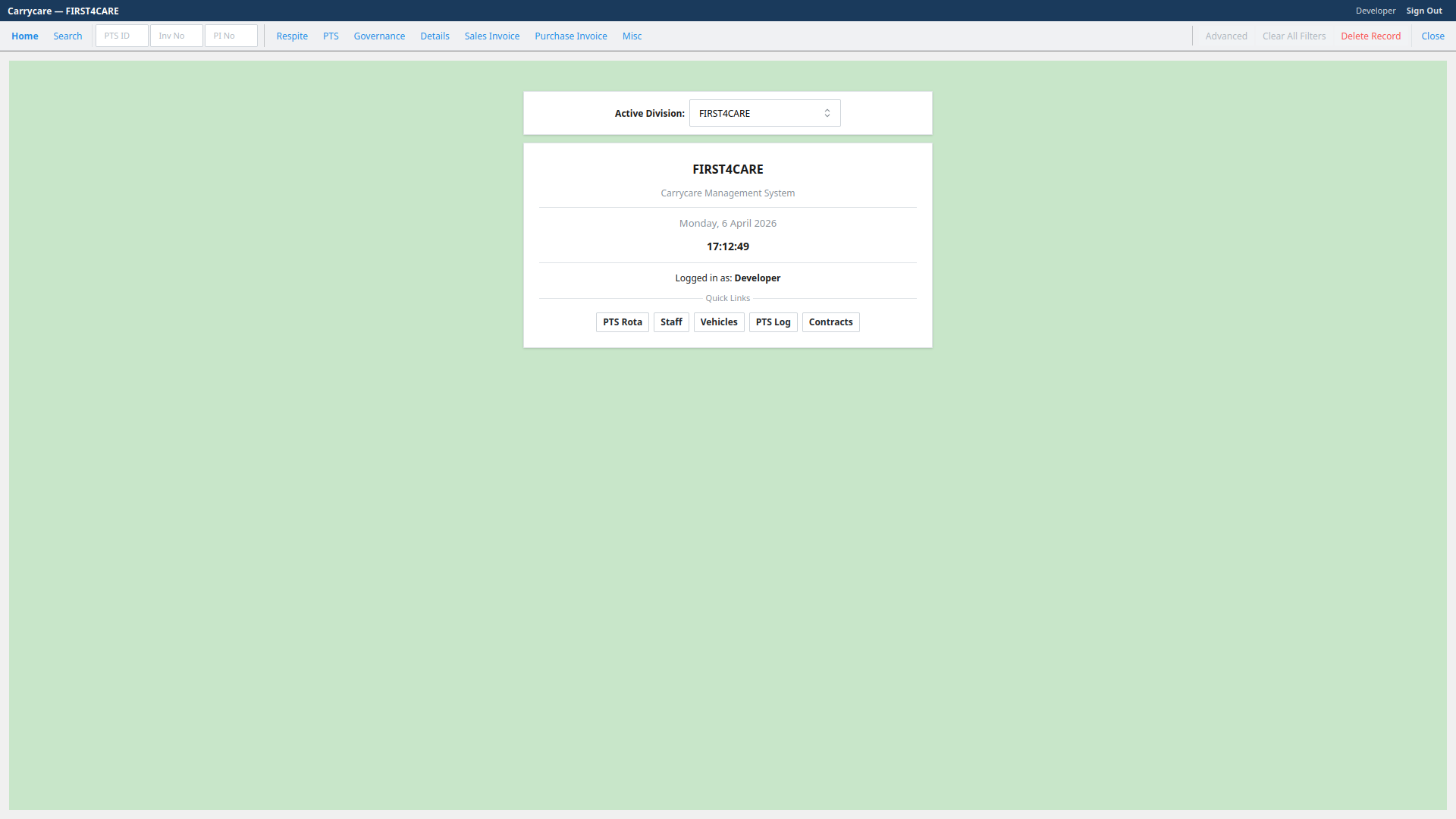
Task: Sign out of the Developer account
Action: coord(1424,11)
